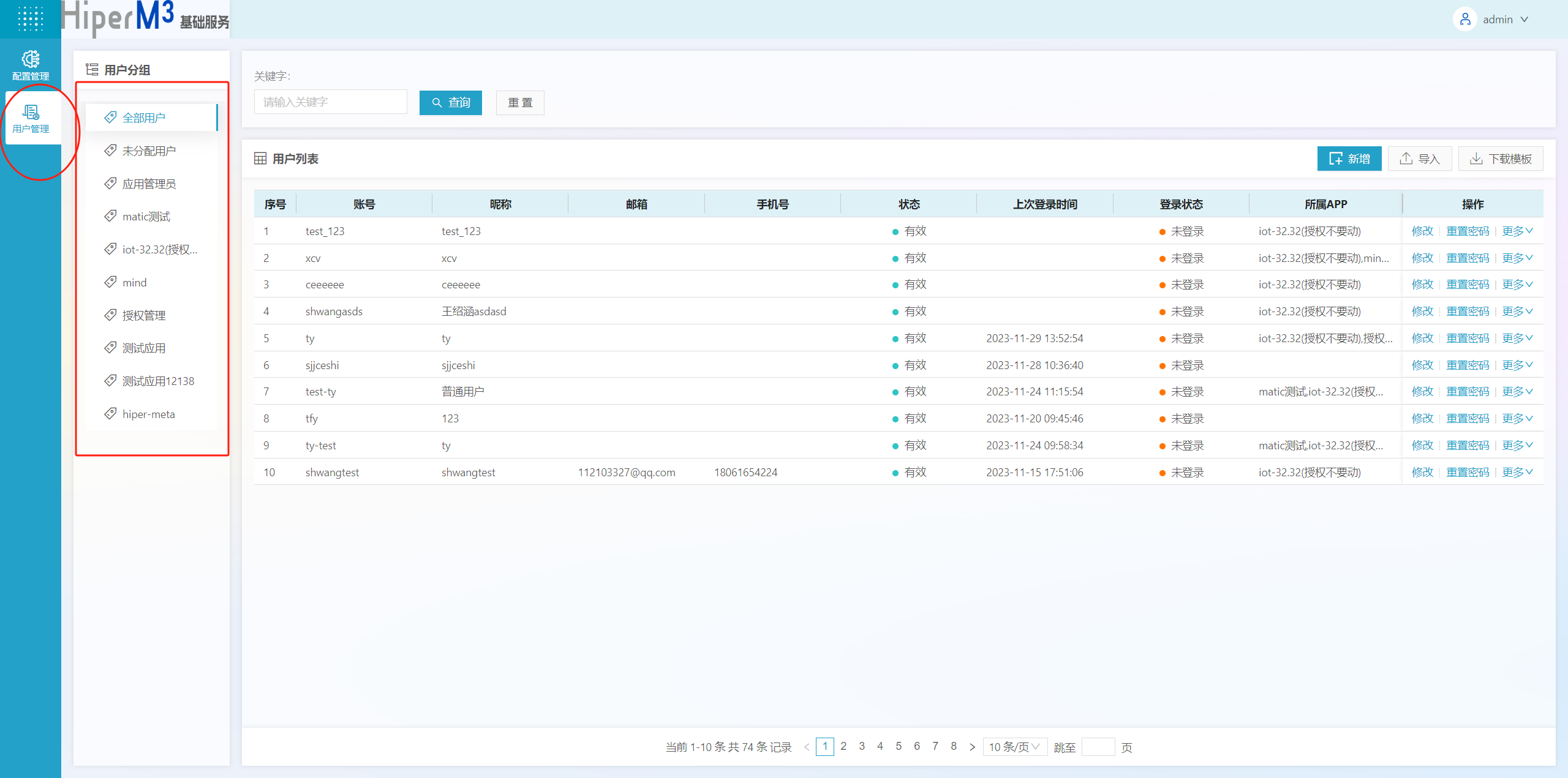Click the 导入 upload button
1568x778 pixels.
tap(1419, 159)
